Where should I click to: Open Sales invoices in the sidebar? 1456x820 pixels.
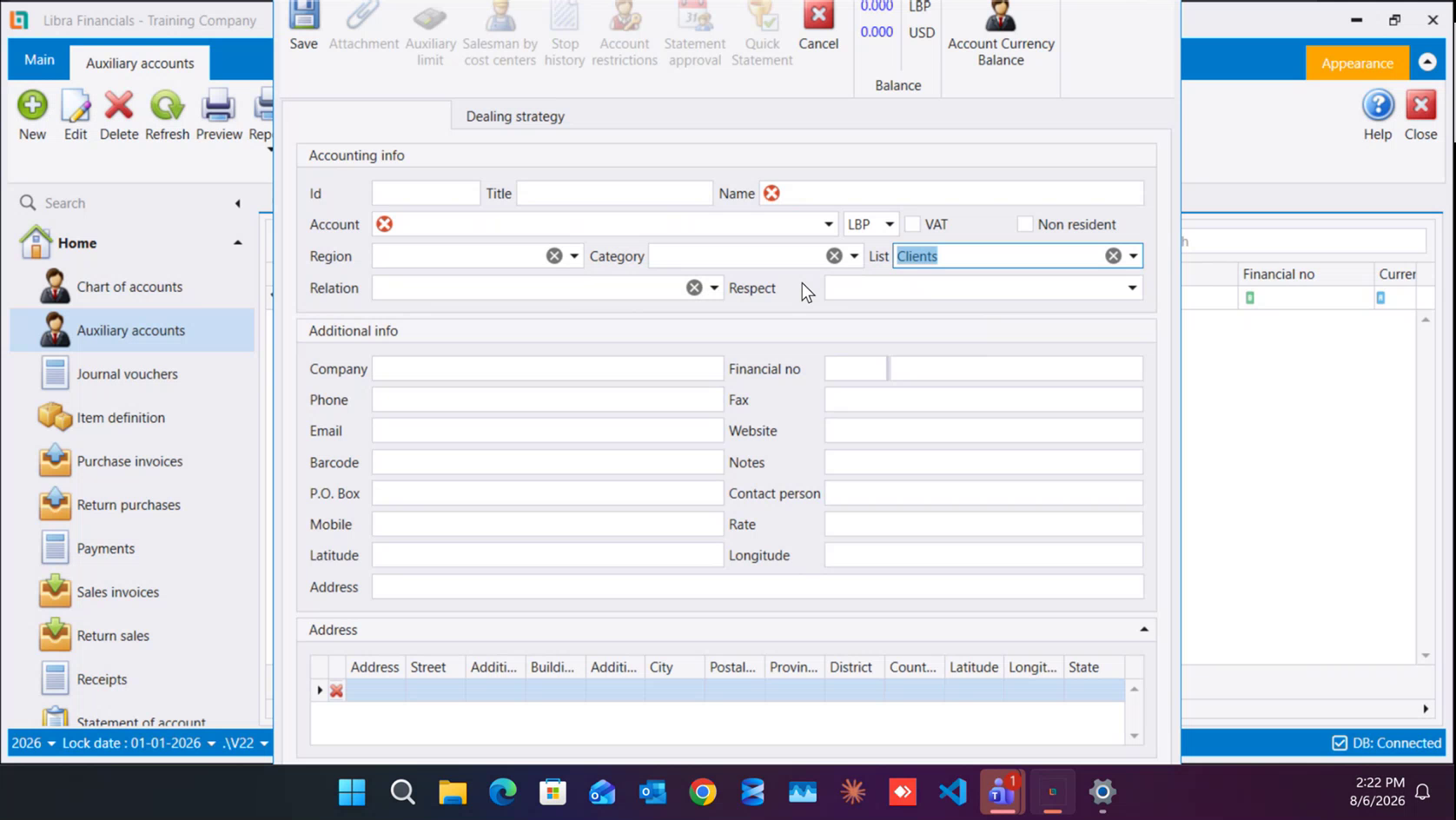(132, 592)
